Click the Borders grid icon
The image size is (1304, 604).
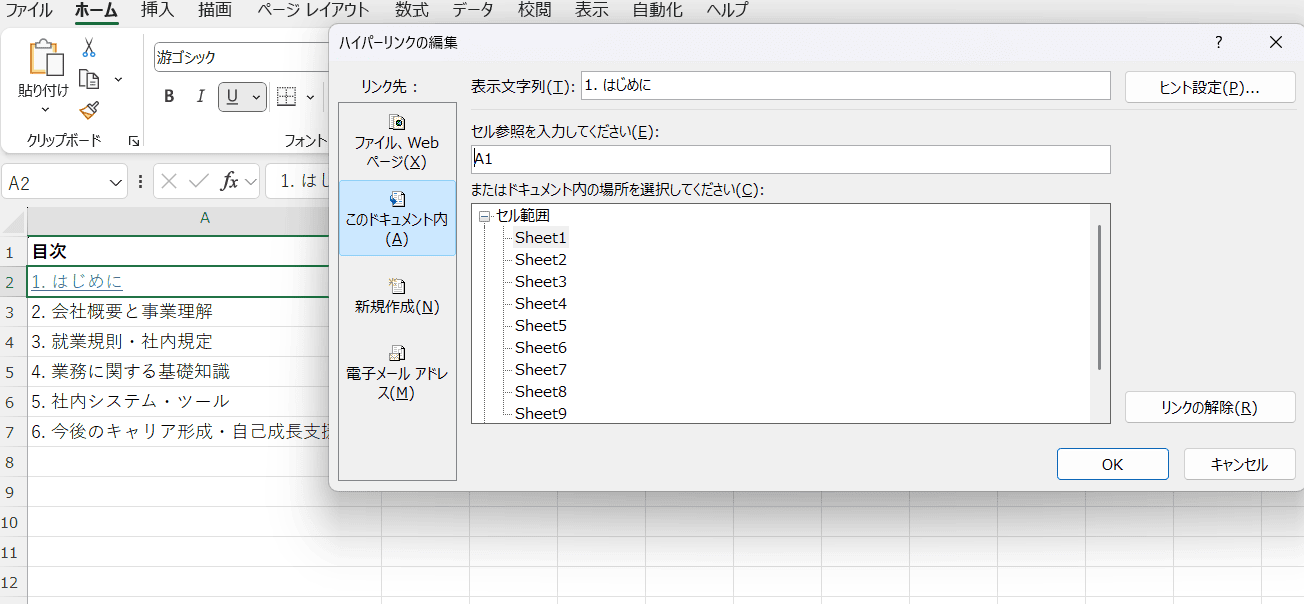[x=287, y=97]
